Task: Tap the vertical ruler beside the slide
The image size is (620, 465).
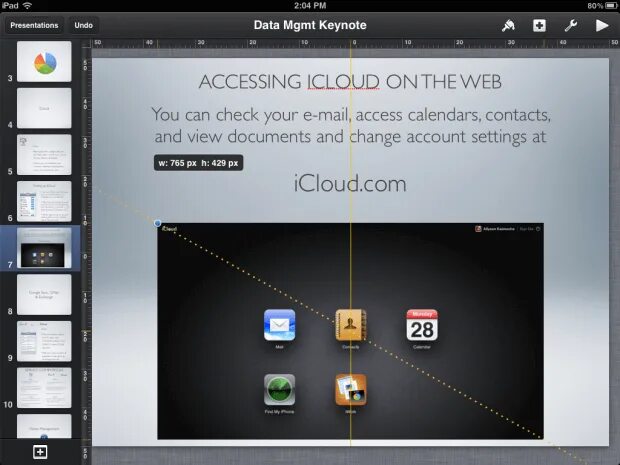Action: point(86,257)
